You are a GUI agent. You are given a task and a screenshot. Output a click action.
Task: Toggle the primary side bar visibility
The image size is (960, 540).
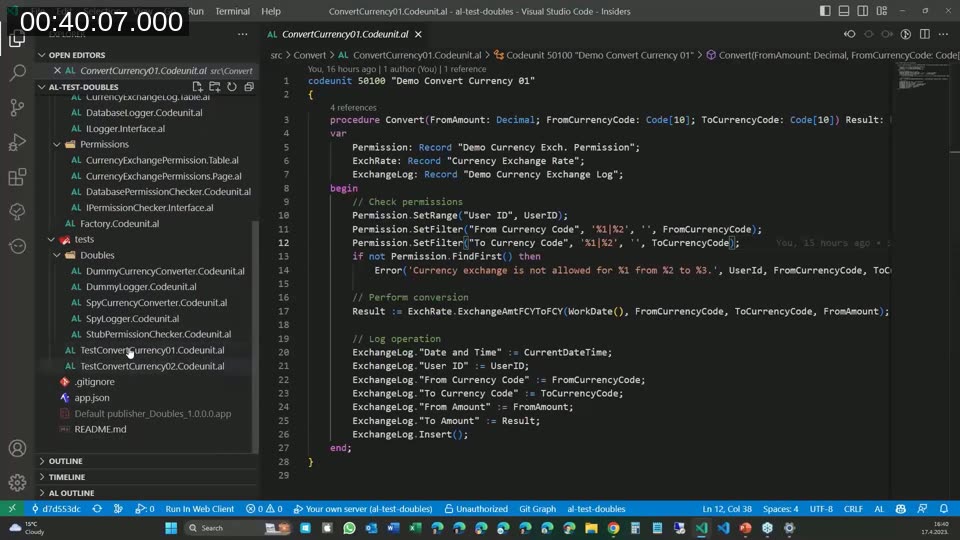[825, 11]
